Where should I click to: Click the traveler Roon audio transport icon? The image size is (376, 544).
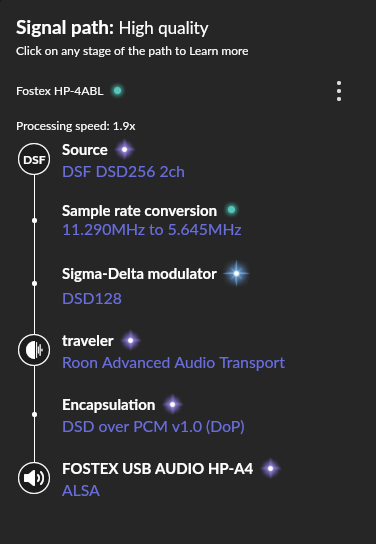[34, 350]
